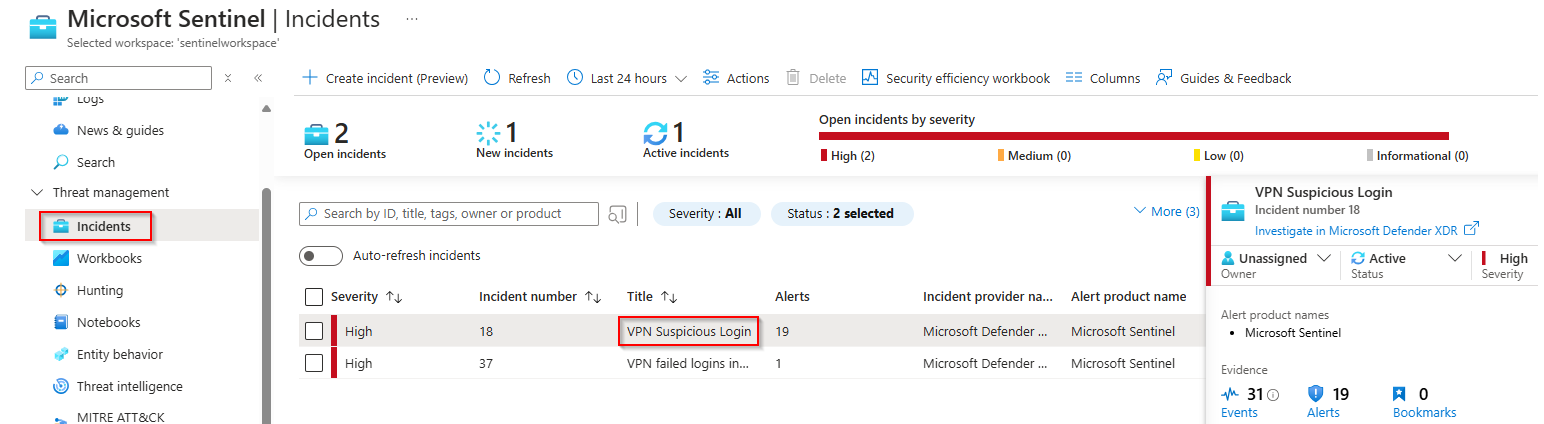Click the Columns icon in the toolbar

1074,78
